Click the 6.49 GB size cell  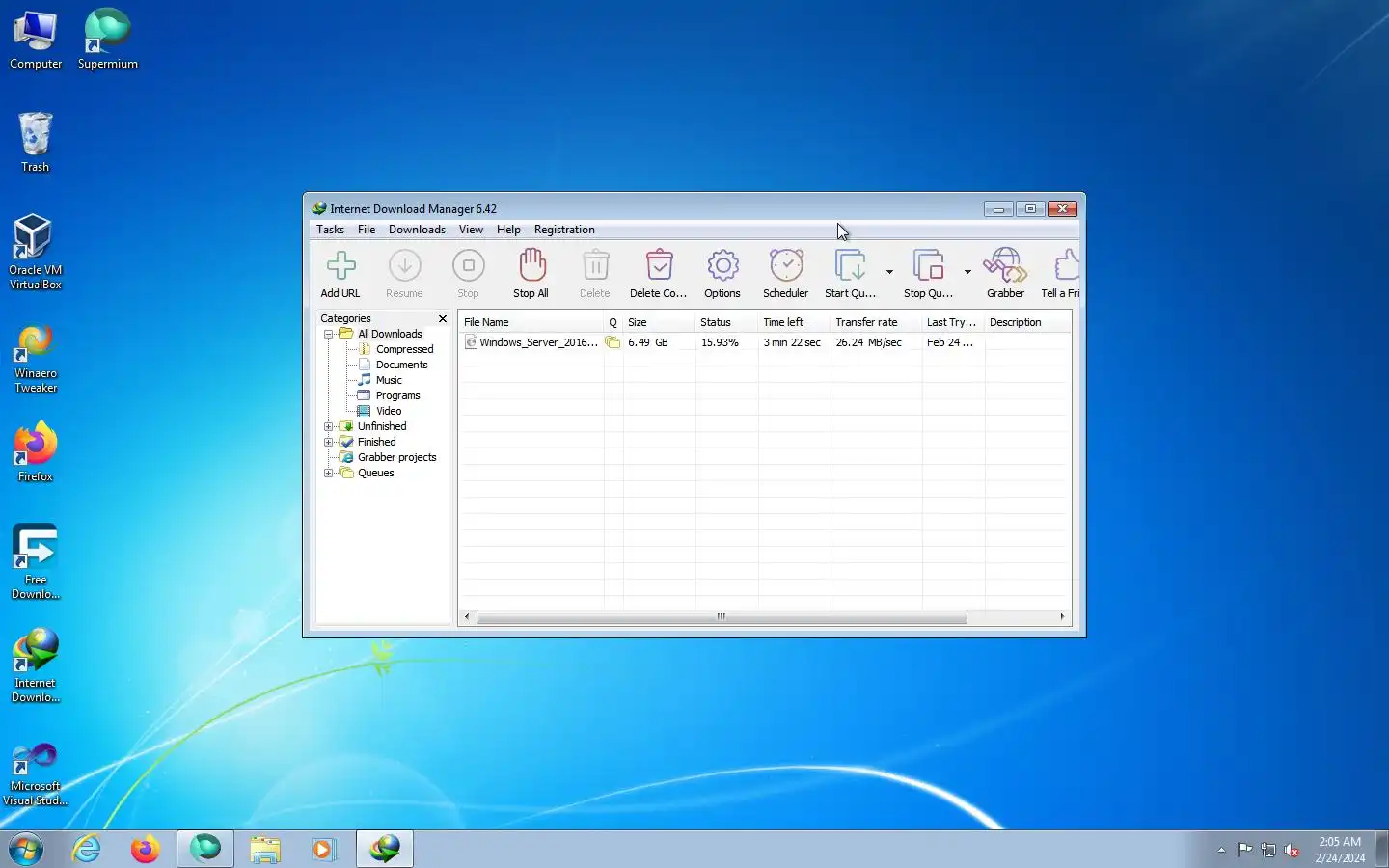(x=647, y=342)
